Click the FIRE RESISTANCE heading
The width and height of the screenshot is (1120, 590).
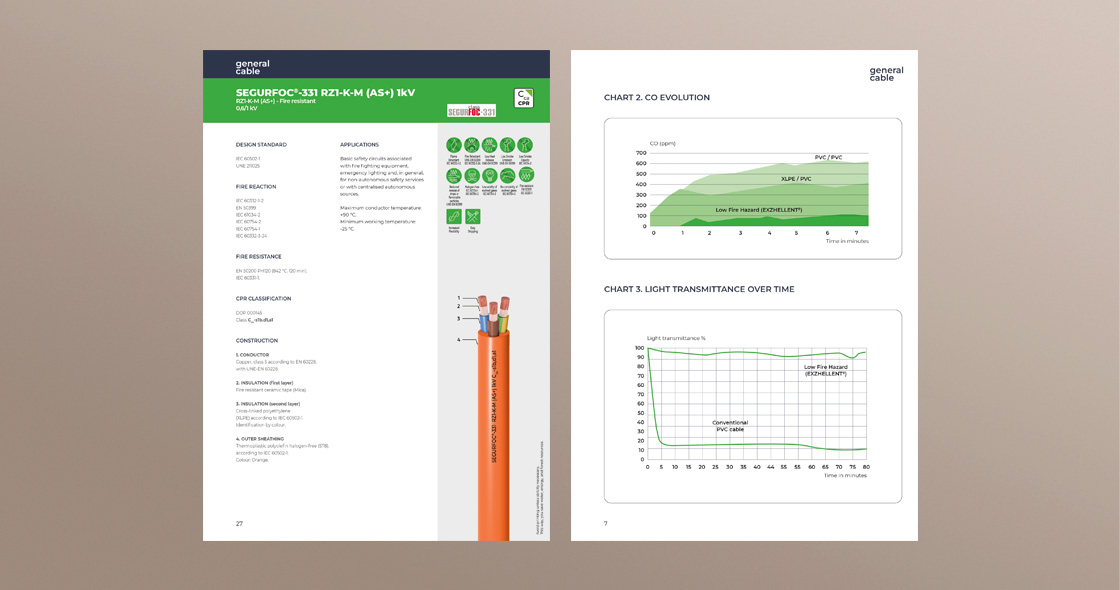(259, 256)
